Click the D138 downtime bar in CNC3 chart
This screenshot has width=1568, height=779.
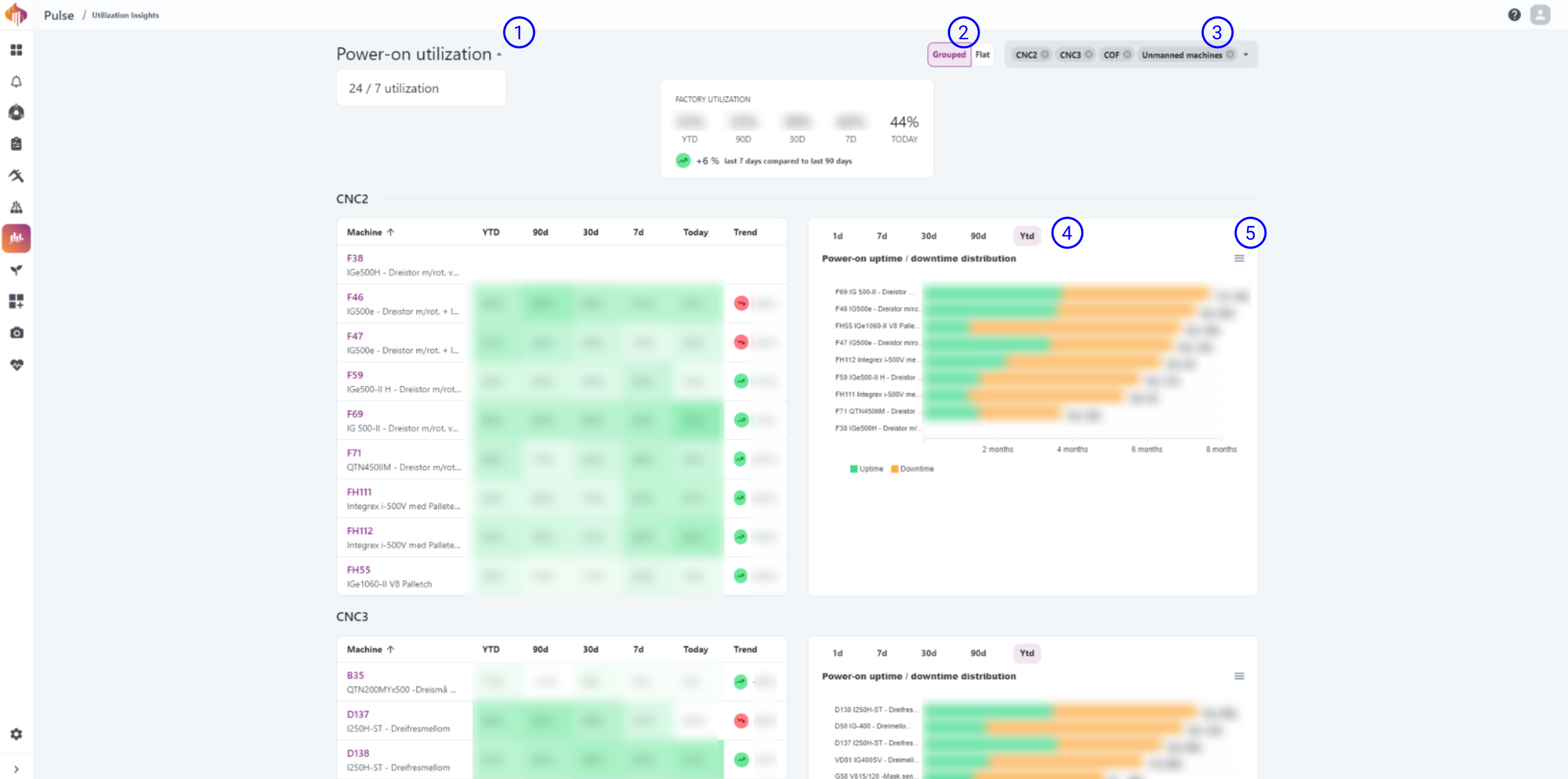pos(1125,710)
